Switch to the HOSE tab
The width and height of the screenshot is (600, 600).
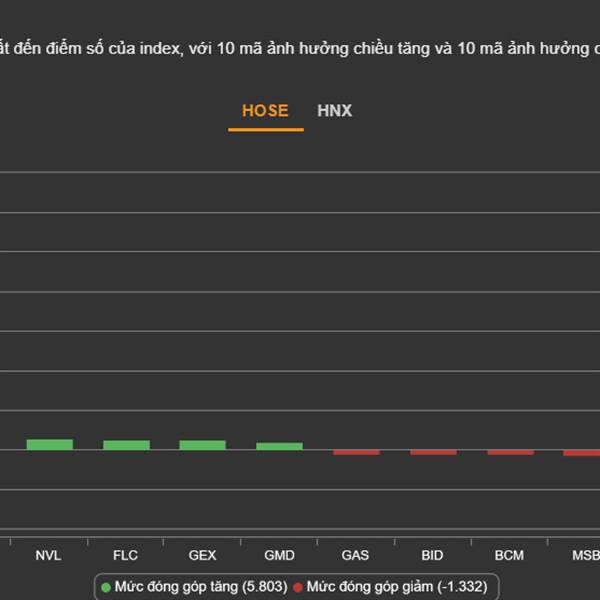[265, 111]
